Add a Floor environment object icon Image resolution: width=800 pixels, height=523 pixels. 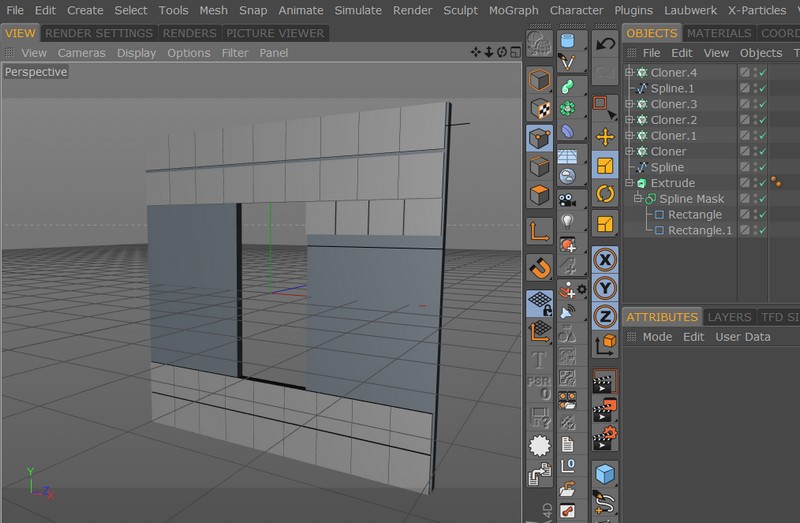coord(568,155)
